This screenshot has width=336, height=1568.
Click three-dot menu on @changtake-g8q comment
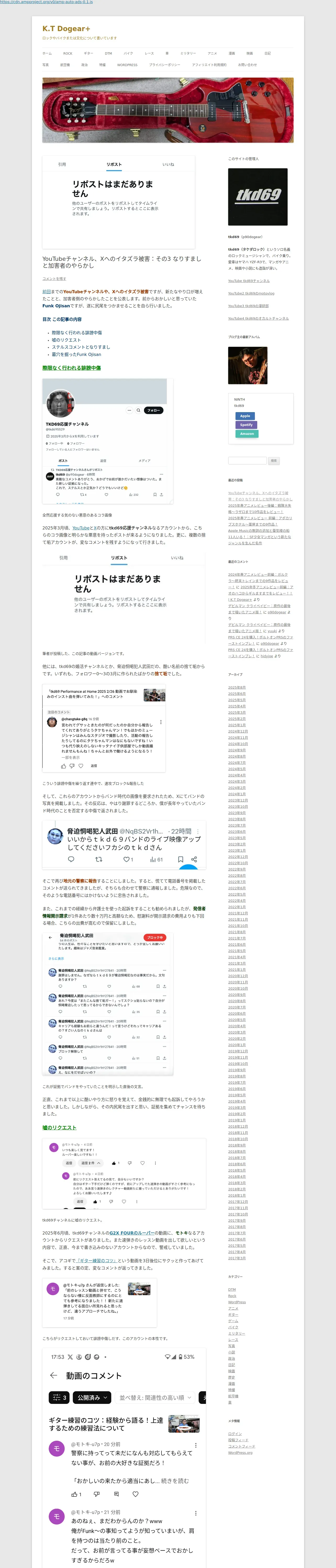click(161, 722)
